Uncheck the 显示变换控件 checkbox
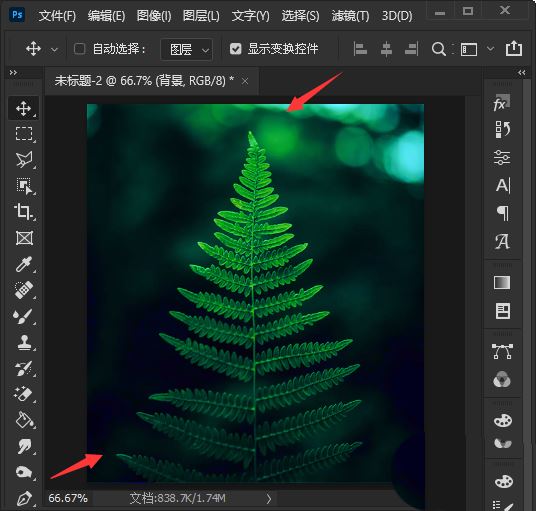This screenshot has width=536, height=511. [235, 49]
